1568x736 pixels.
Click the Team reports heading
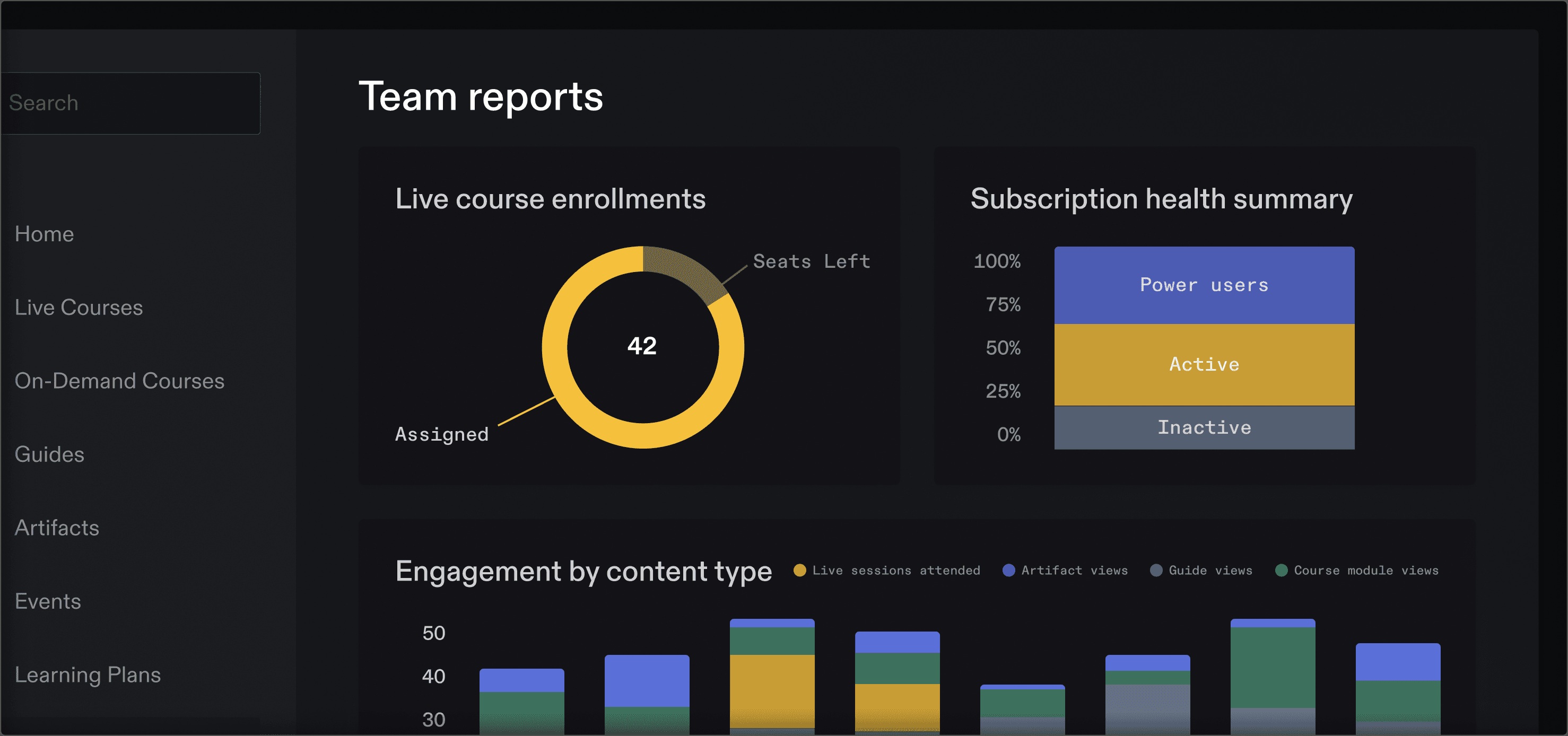[481, 97]
